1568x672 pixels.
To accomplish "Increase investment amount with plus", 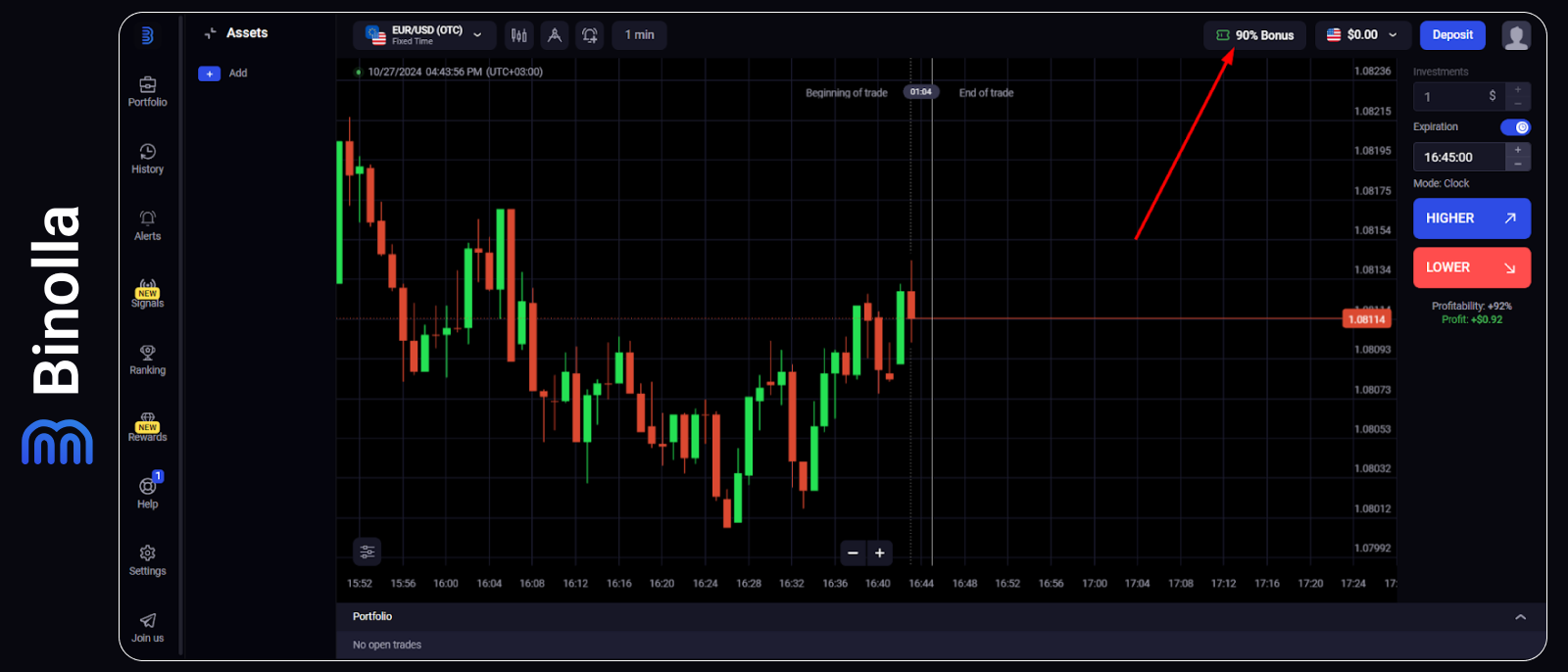I will [x=1518, y=89].
